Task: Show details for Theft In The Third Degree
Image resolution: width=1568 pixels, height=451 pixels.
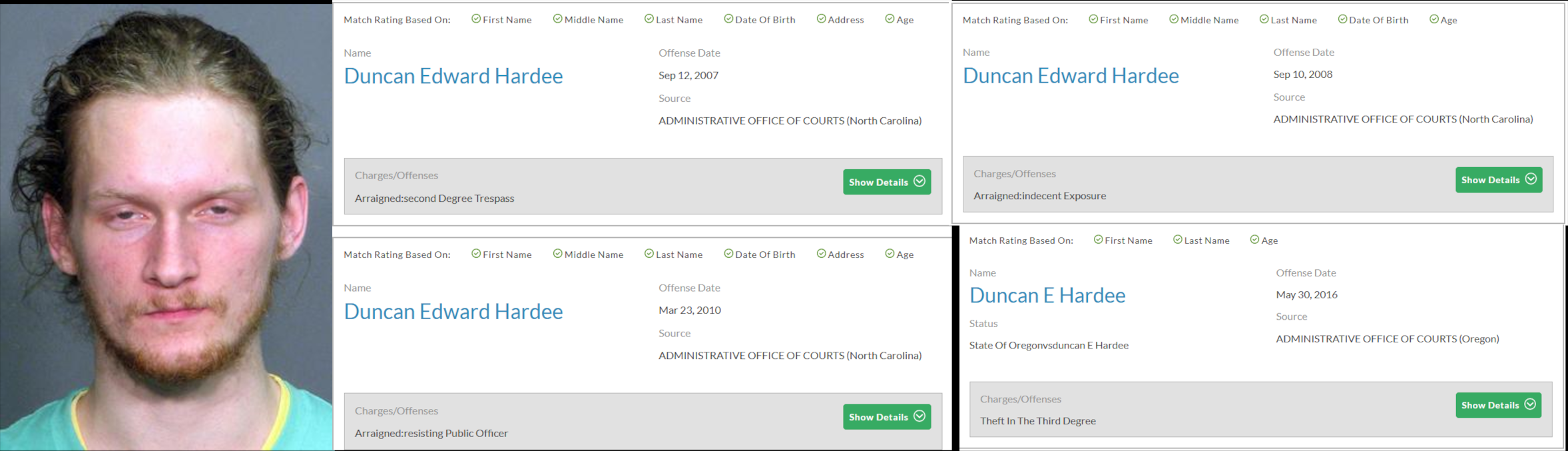Action: (1498, 405)
